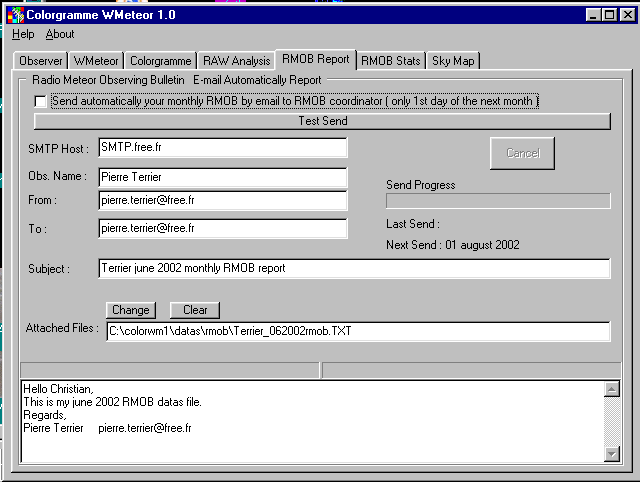The height and width of the screenshot is (482, 640).
Task: Open the Colorgramme tab
Action: pyautogui.click(x=160, y=61)
